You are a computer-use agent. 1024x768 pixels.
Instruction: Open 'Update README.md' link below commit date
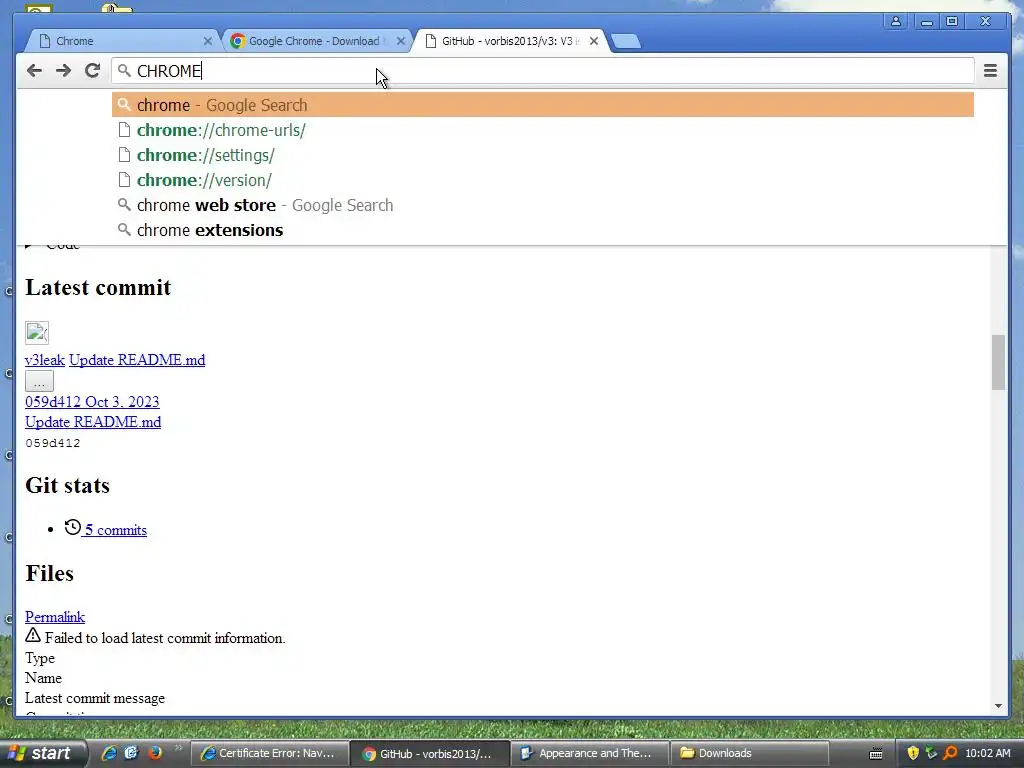click(93, 422)
